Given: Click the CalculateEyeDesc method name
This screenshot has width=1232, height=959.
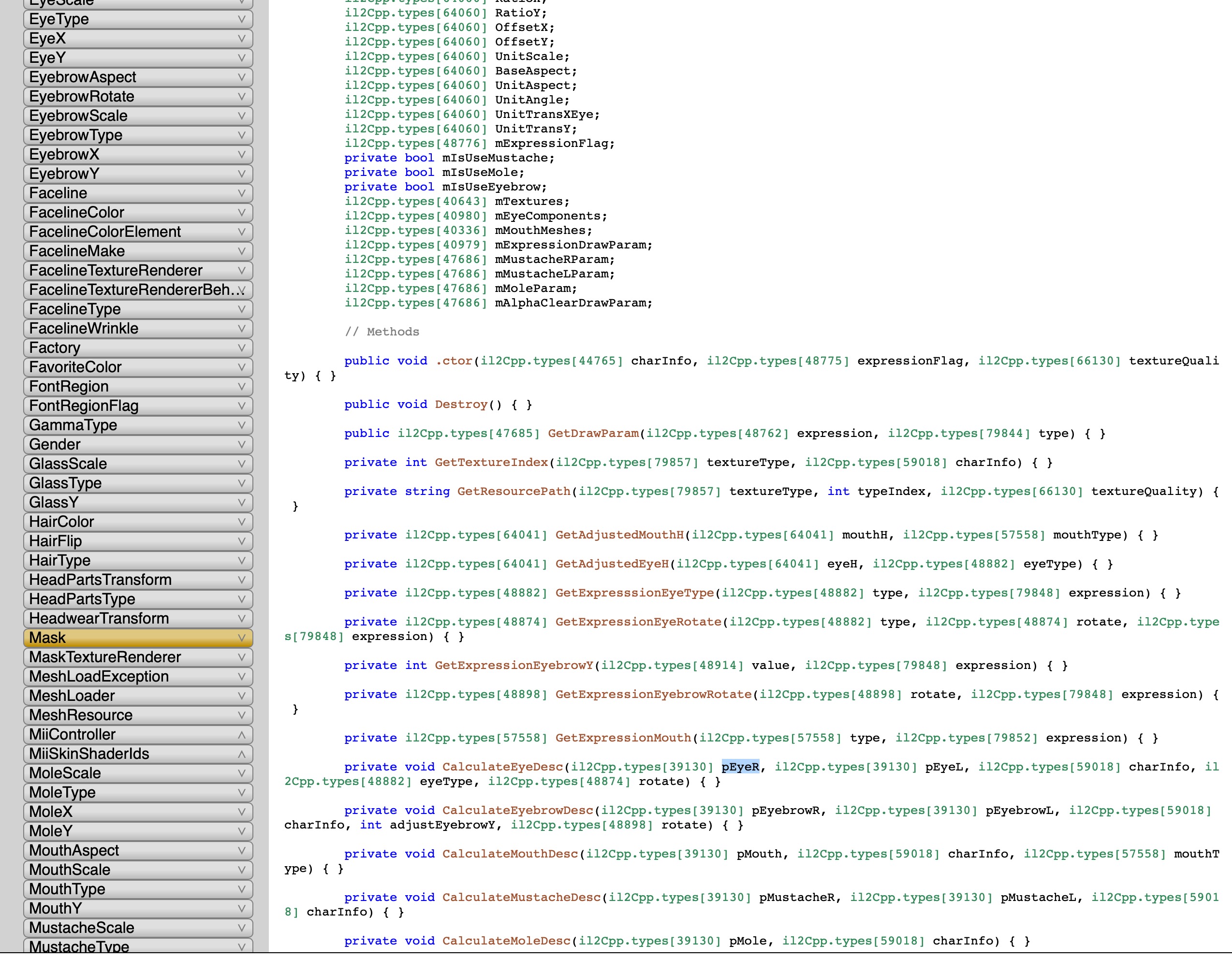Looking at the screenshot, I should point(502,767).
